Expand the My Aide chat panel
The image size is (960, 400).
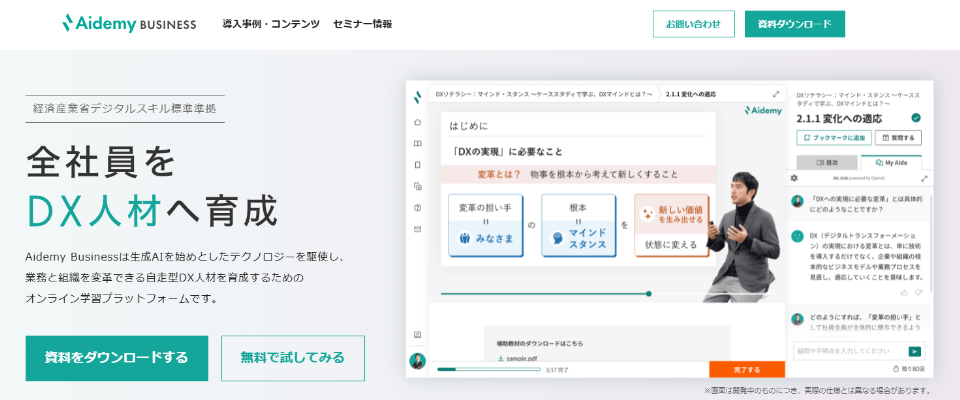tap(924, 178)
